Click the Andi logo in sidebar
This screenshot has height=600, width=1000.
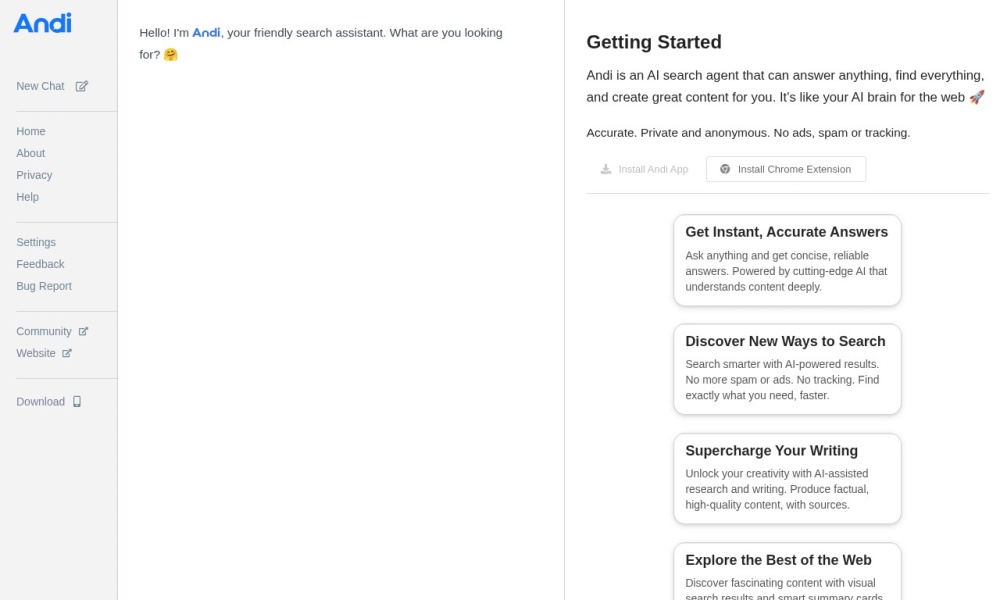(42, 23)
